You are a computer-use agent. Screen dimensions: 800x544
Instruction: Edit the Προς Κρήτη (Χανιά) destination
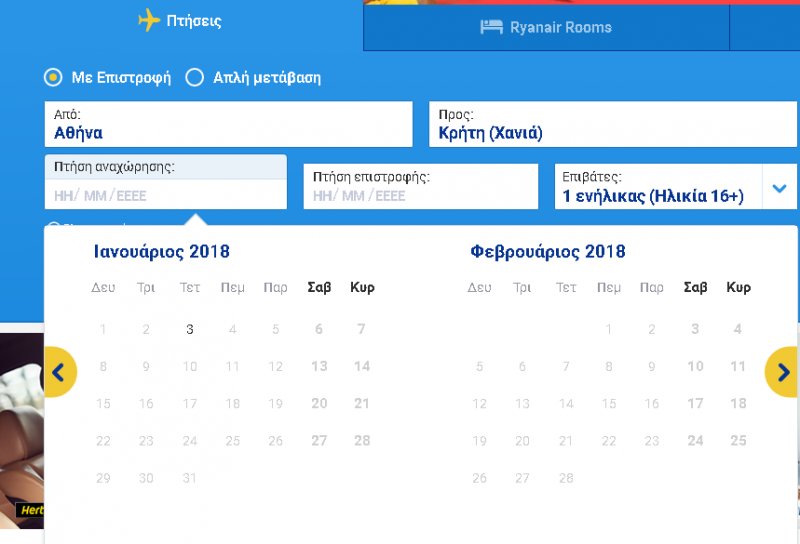[x=613, y=125]
